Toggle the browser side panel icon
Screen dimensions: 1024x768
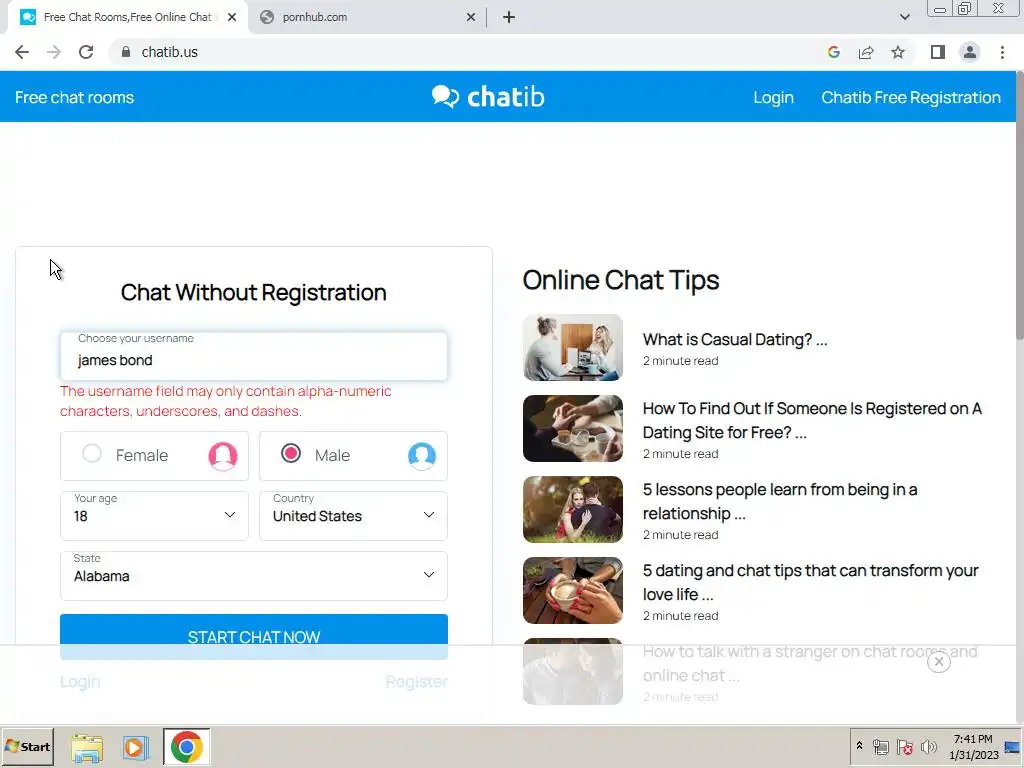pyautogui.click(x=938, y=52)
